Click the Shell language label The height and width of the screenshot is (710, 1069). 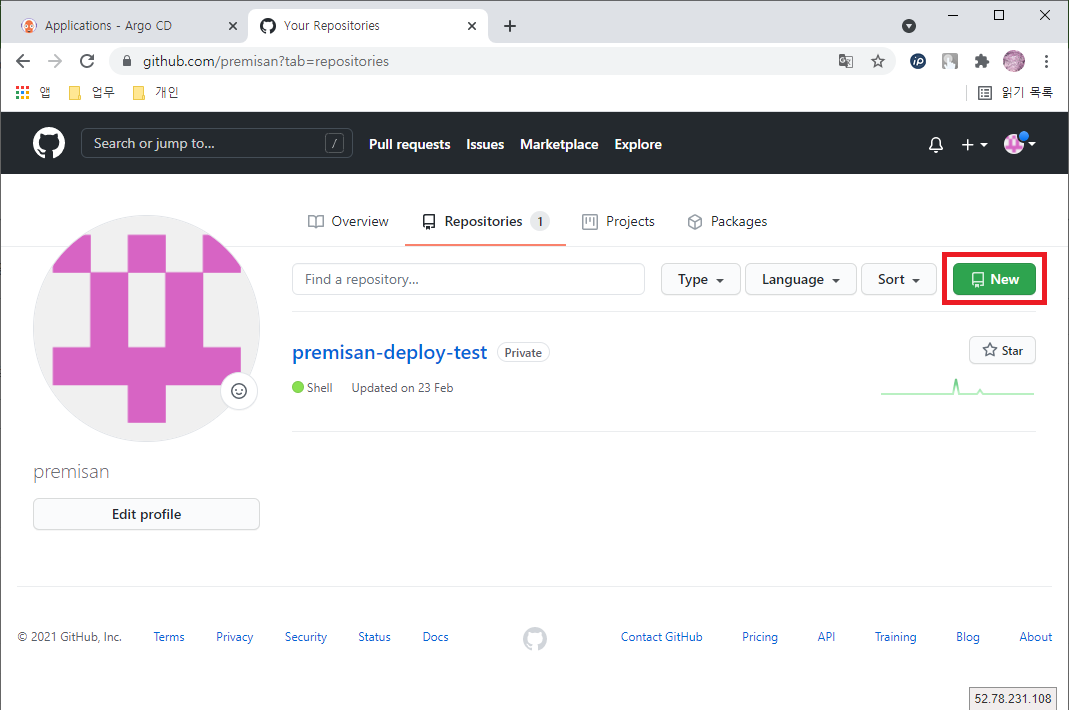coord(312,387)
